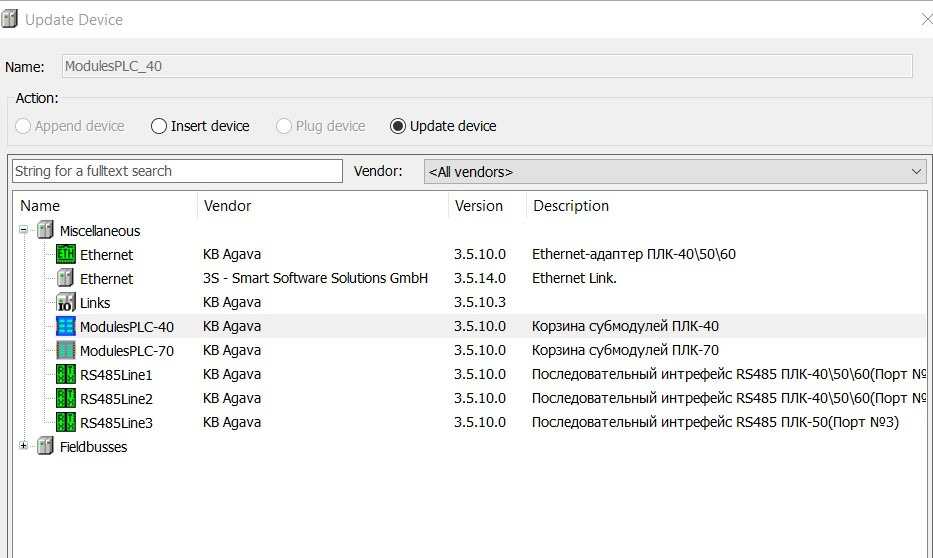Screen dimensions: 933x558
Task: Click the vendor text 3S - Smart Software Solutions GmbH
Action: (x=315, y=278)
